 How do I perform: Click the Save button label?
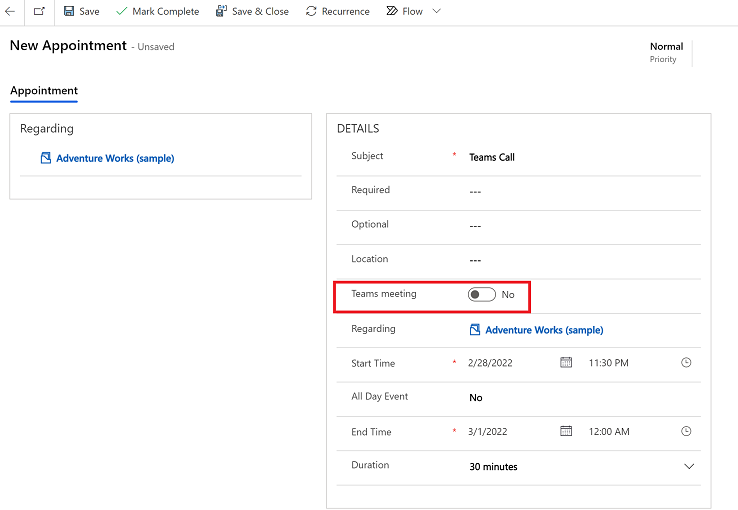click(x=89, y=11)
